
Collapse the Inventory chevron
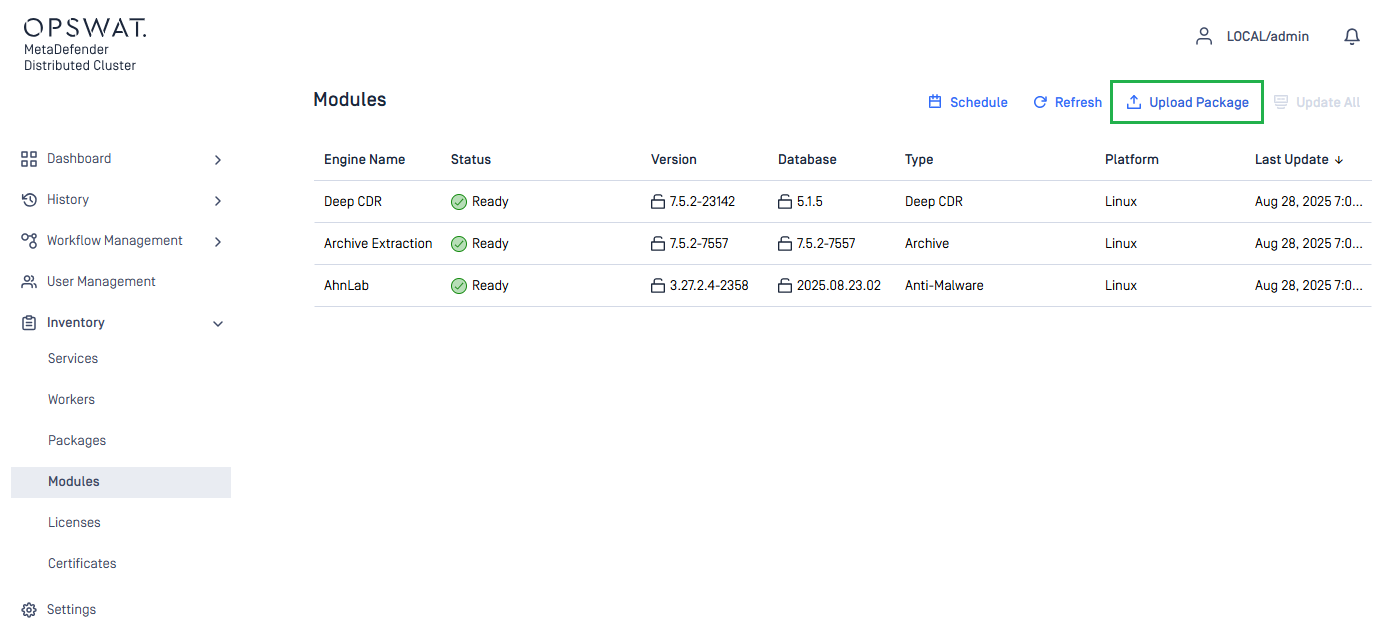tap(218, 324)
